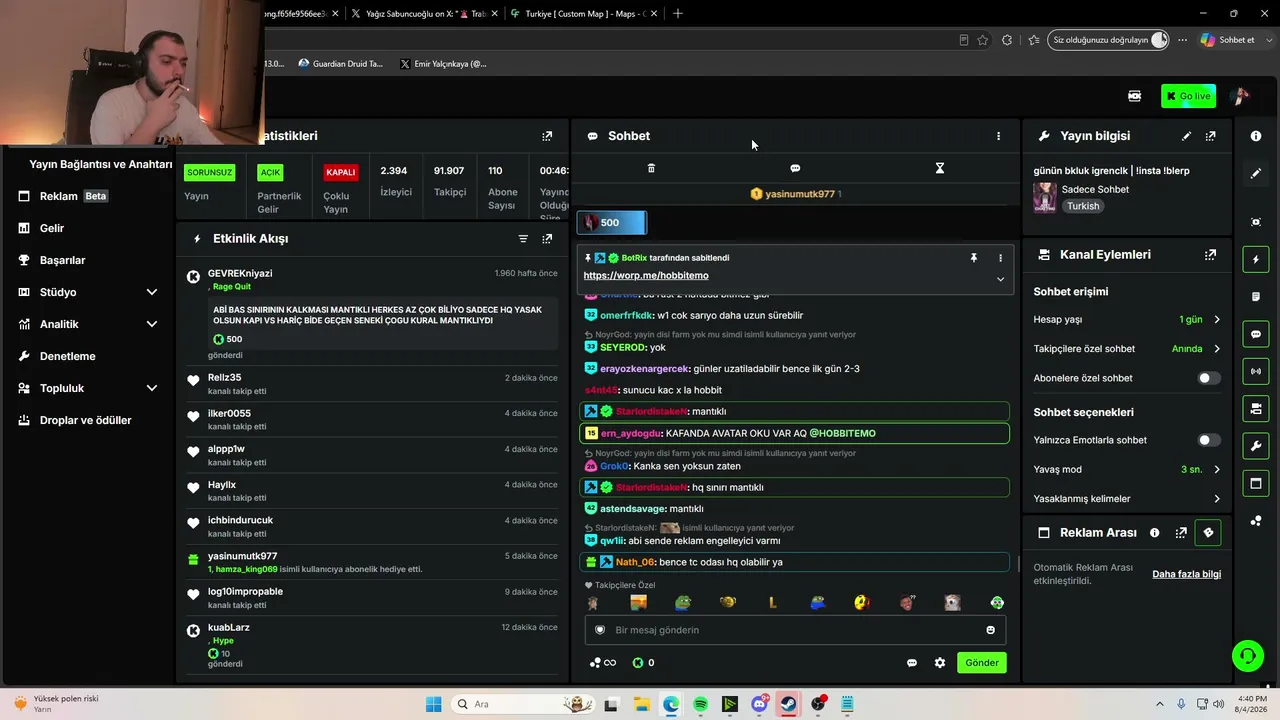Image resolution: width=1280 pixels, height=720 pixels.
Task: Open the pinned message three-dot options
Action: (1000, 258)
